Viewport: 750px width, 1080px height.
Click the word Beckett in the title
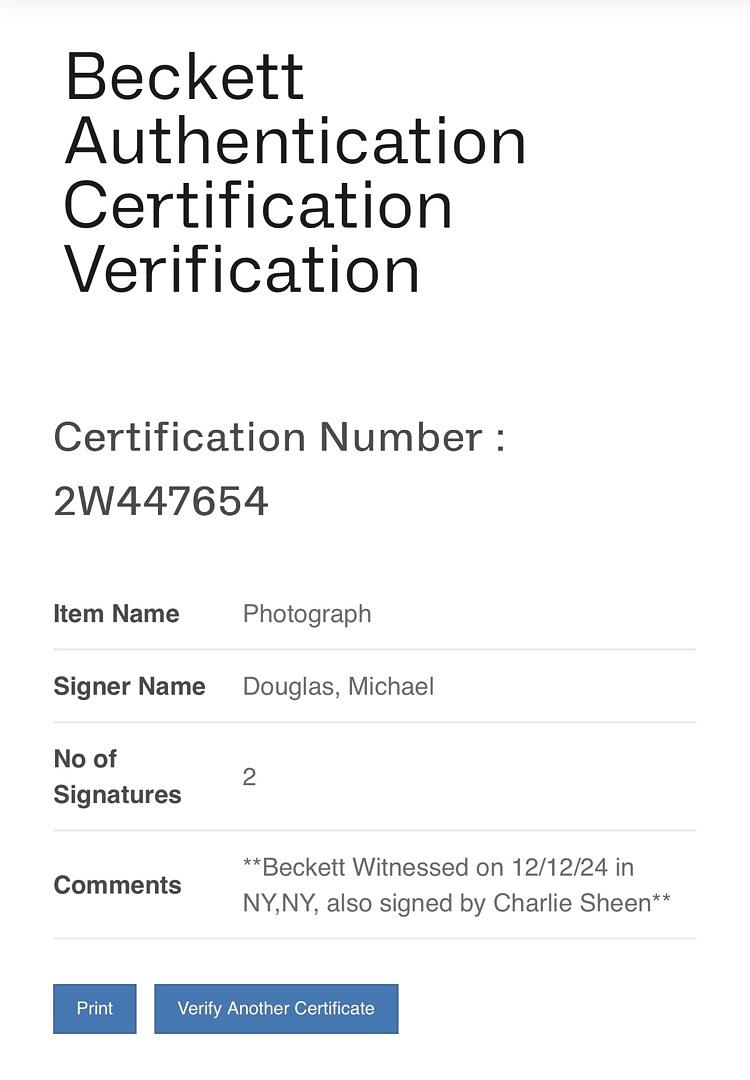coord(184,76)
